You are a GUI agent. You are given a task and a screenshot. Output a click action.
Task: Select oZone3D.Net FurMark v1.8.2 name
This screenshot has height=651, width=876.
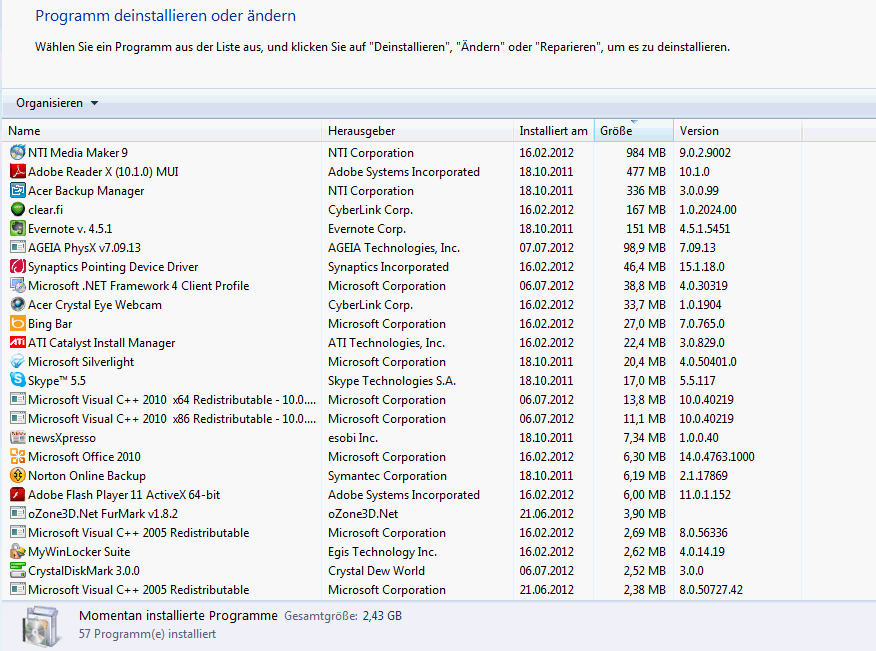tap(103, 514)
